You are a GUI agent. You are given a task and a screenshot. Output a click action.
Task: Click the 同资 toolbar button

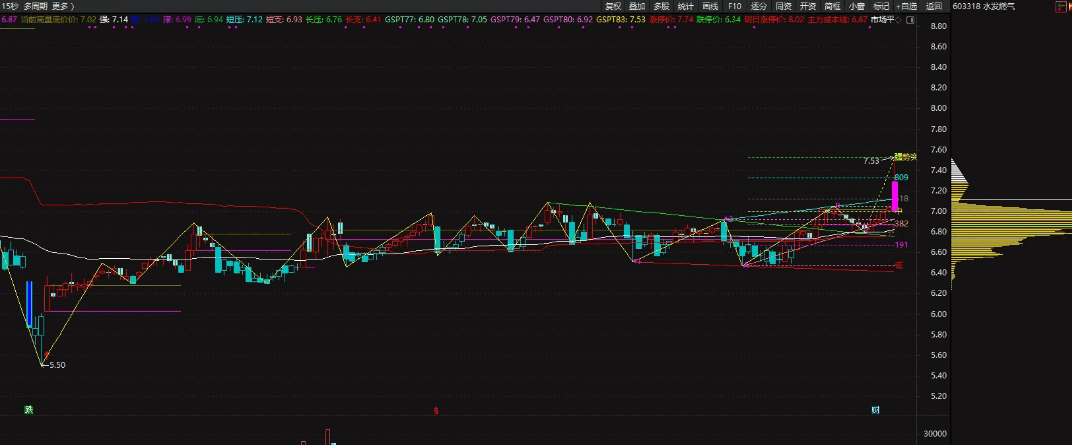click(783, 6)
